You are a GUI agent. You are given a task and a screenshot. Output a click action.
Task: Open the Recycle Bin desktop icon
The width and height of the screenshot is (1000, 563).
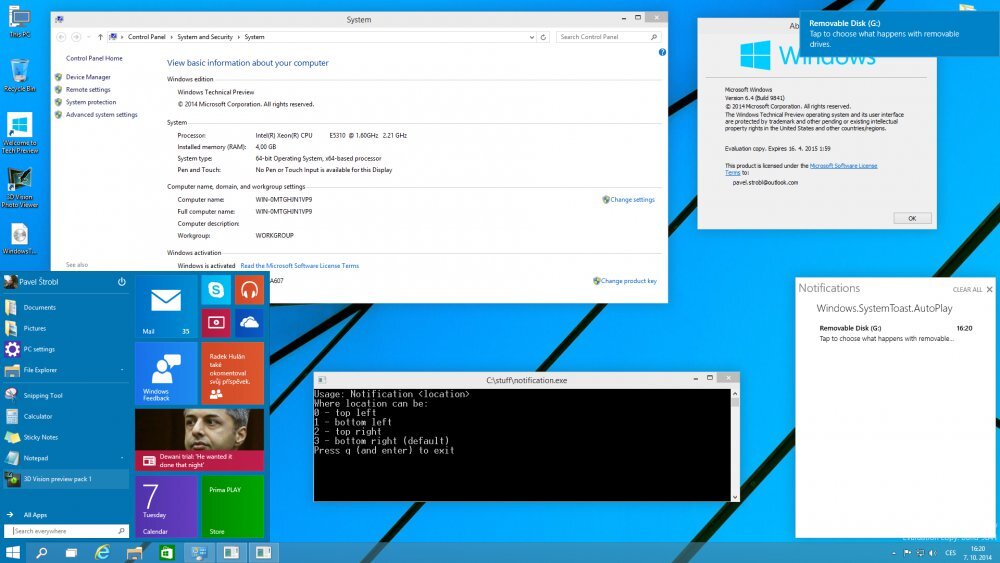[19, 75]
